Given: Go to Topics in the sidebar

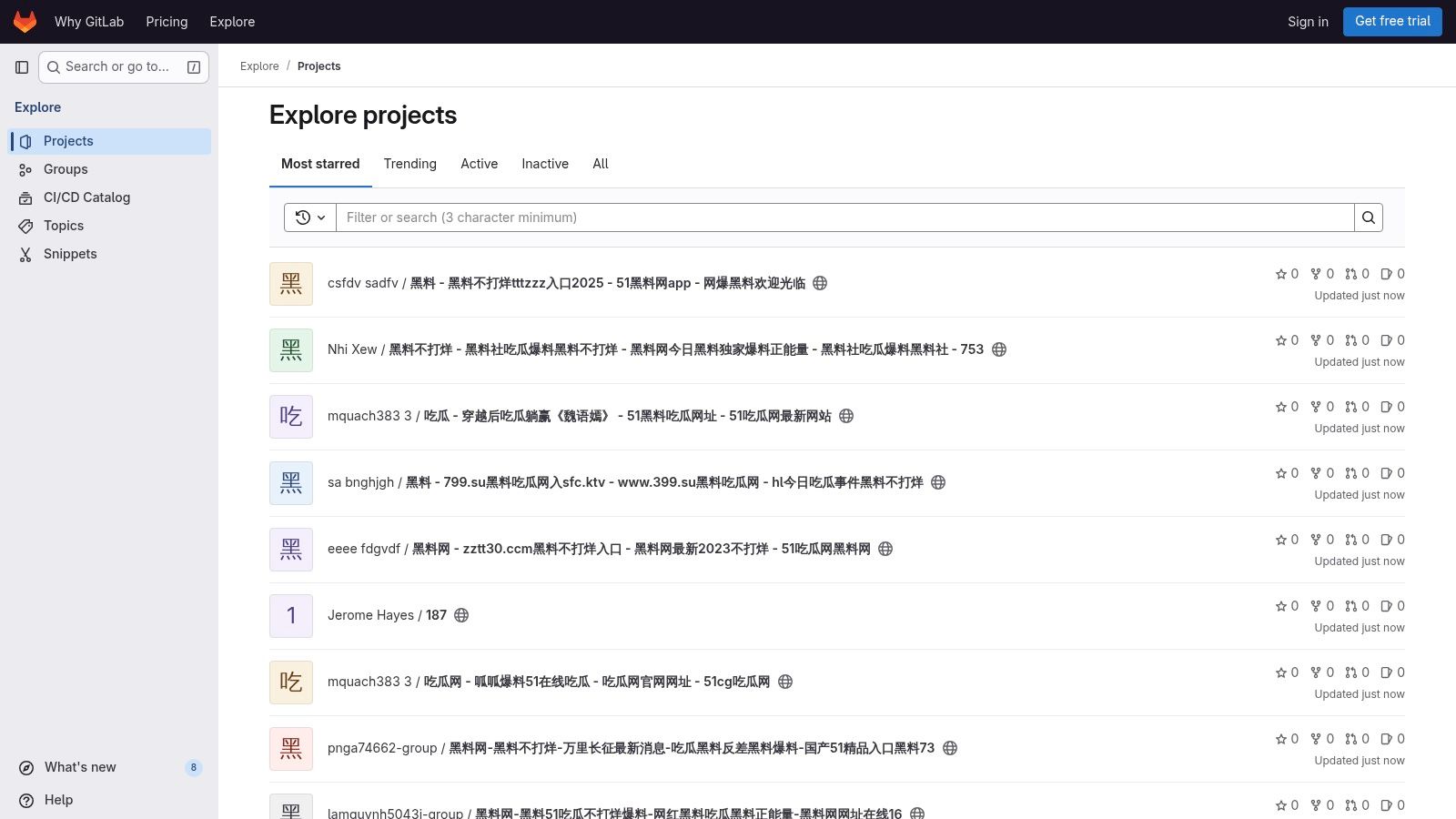Looking at the screenshot, I should (x=64, y=226).
